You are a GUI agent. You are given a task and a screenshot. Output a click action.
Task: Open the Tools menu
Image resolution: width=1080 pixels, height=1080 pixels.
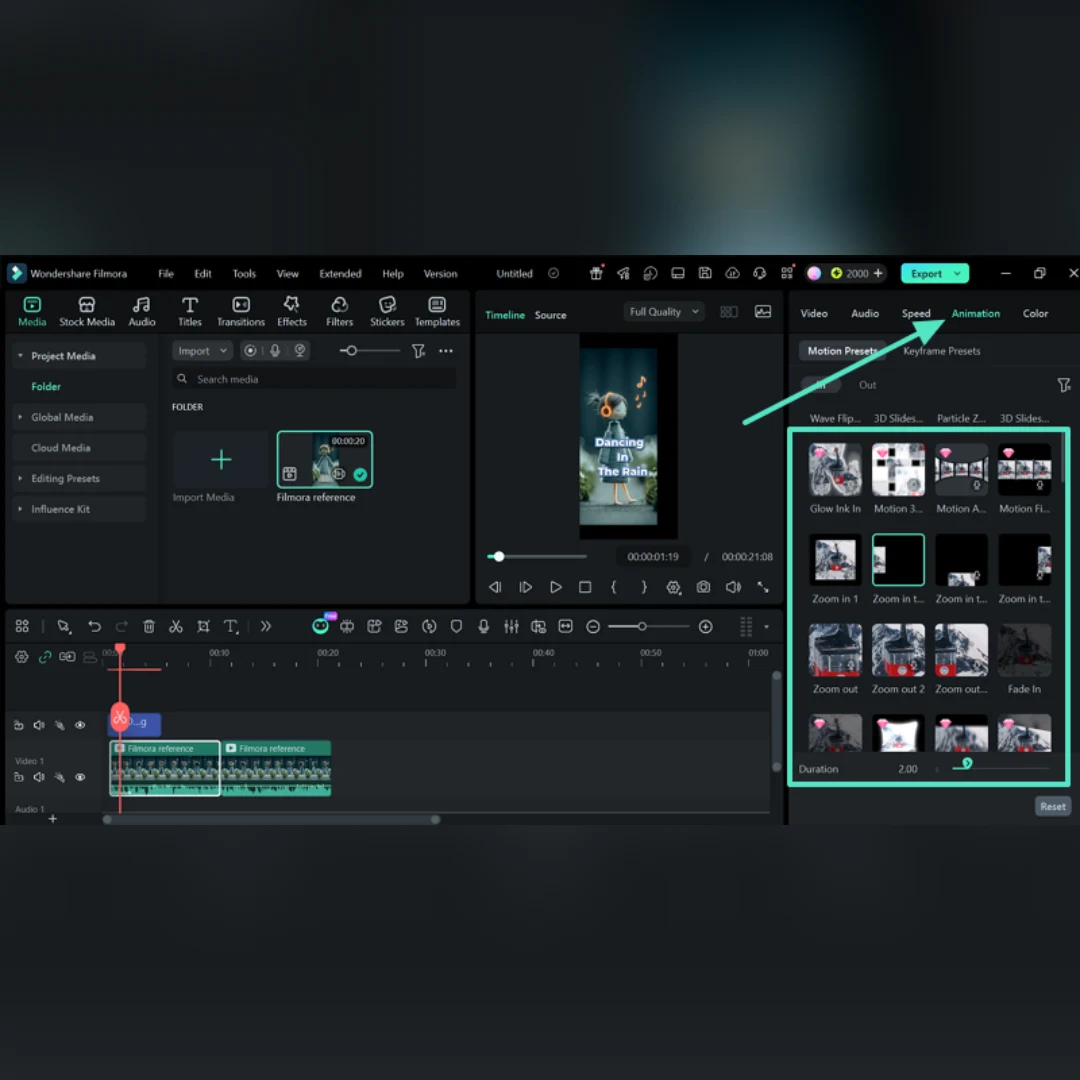click(244, 273)
